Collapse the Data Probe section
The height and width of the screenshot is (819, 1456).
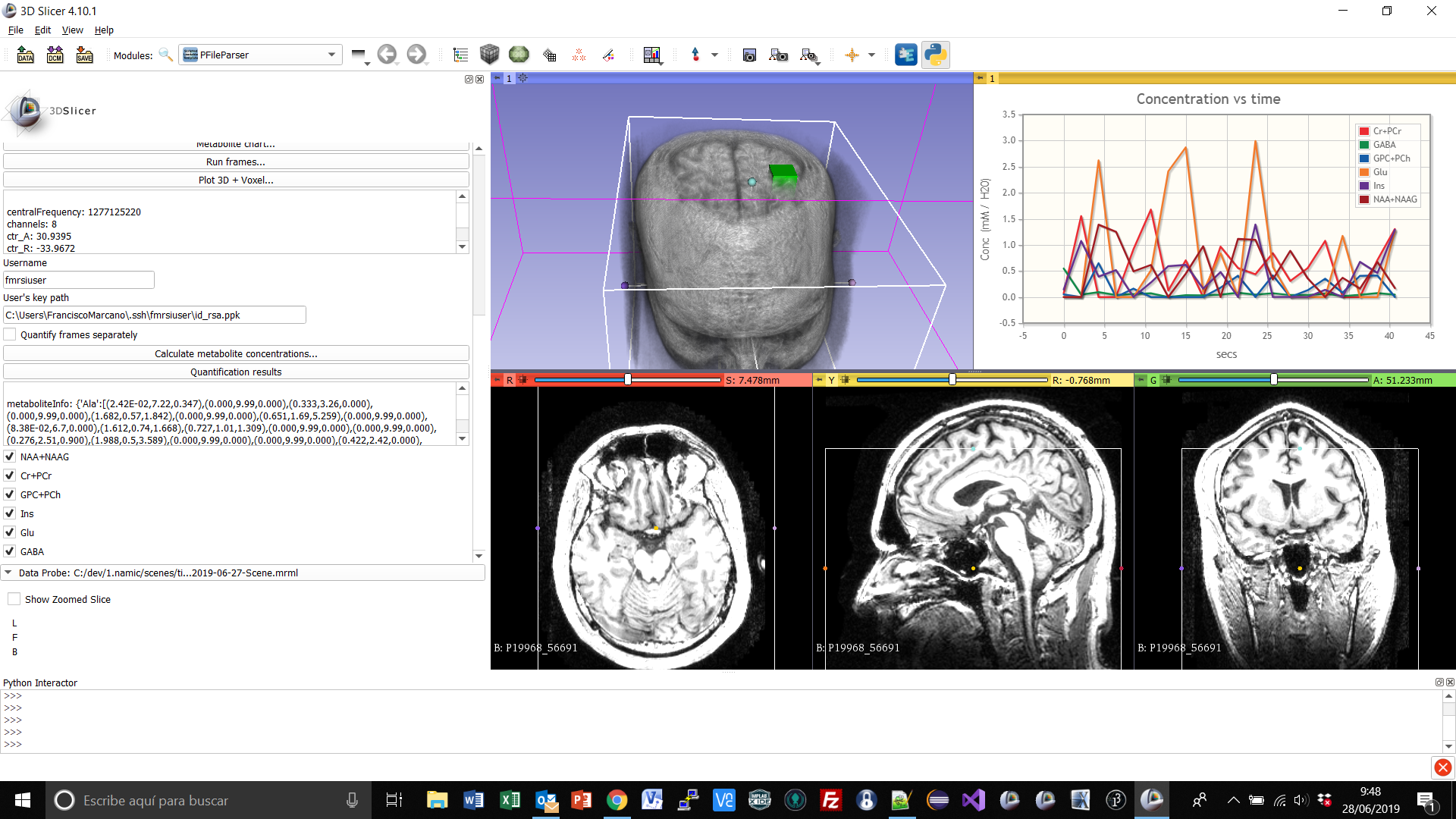pyautogui.click(x=8, y=573)
